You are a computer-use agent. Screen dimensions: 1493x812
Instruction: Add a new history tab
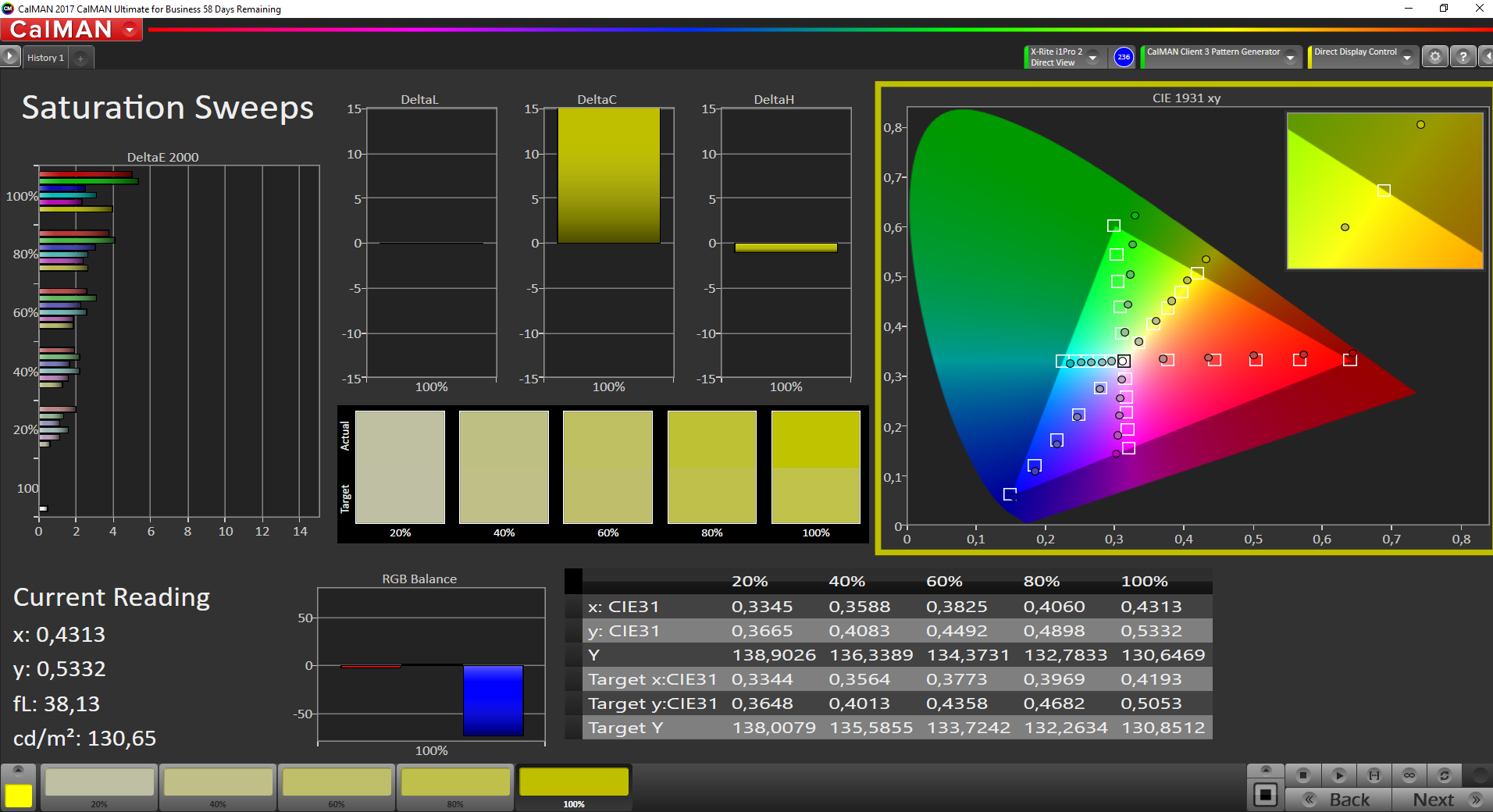[80, 58]
